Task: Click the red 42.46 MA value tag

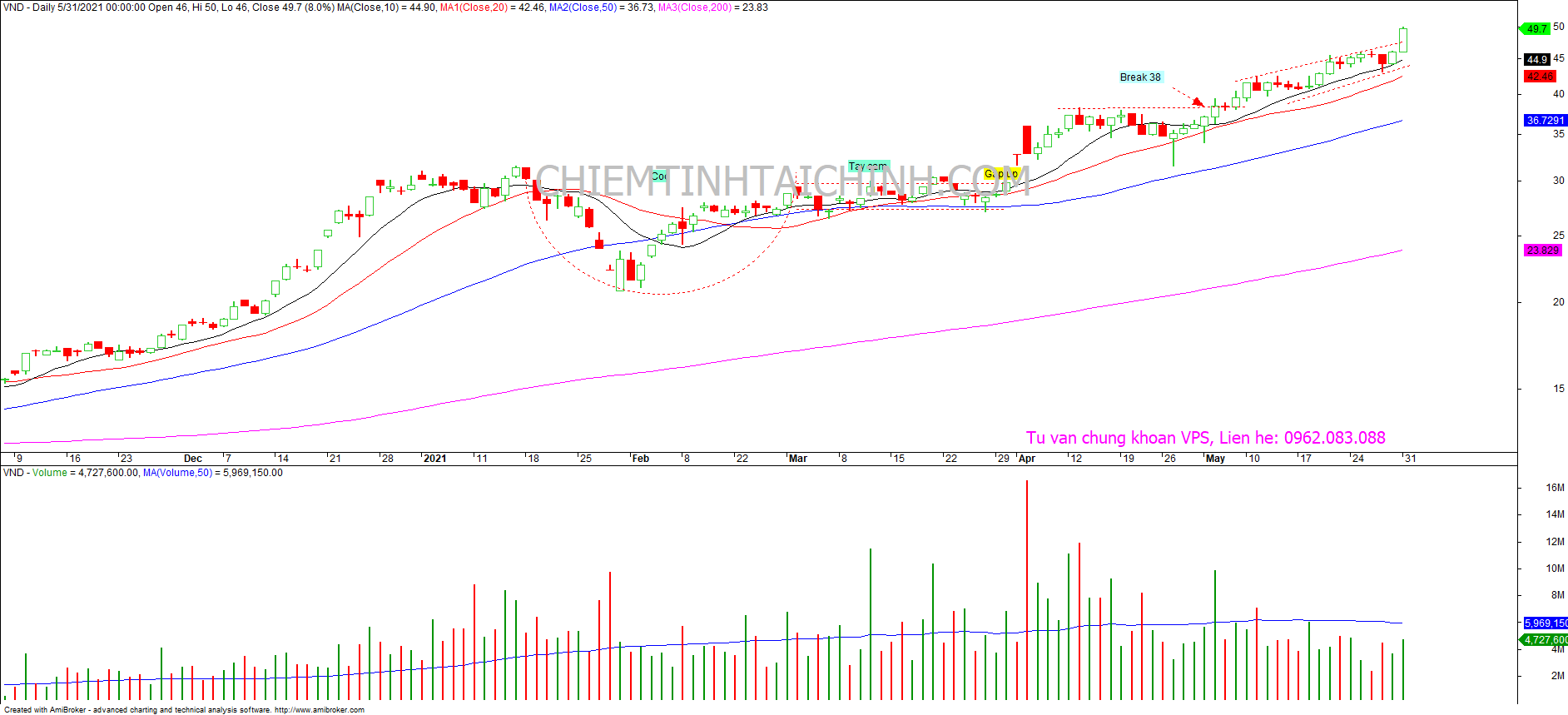Action: [1540, 77]
